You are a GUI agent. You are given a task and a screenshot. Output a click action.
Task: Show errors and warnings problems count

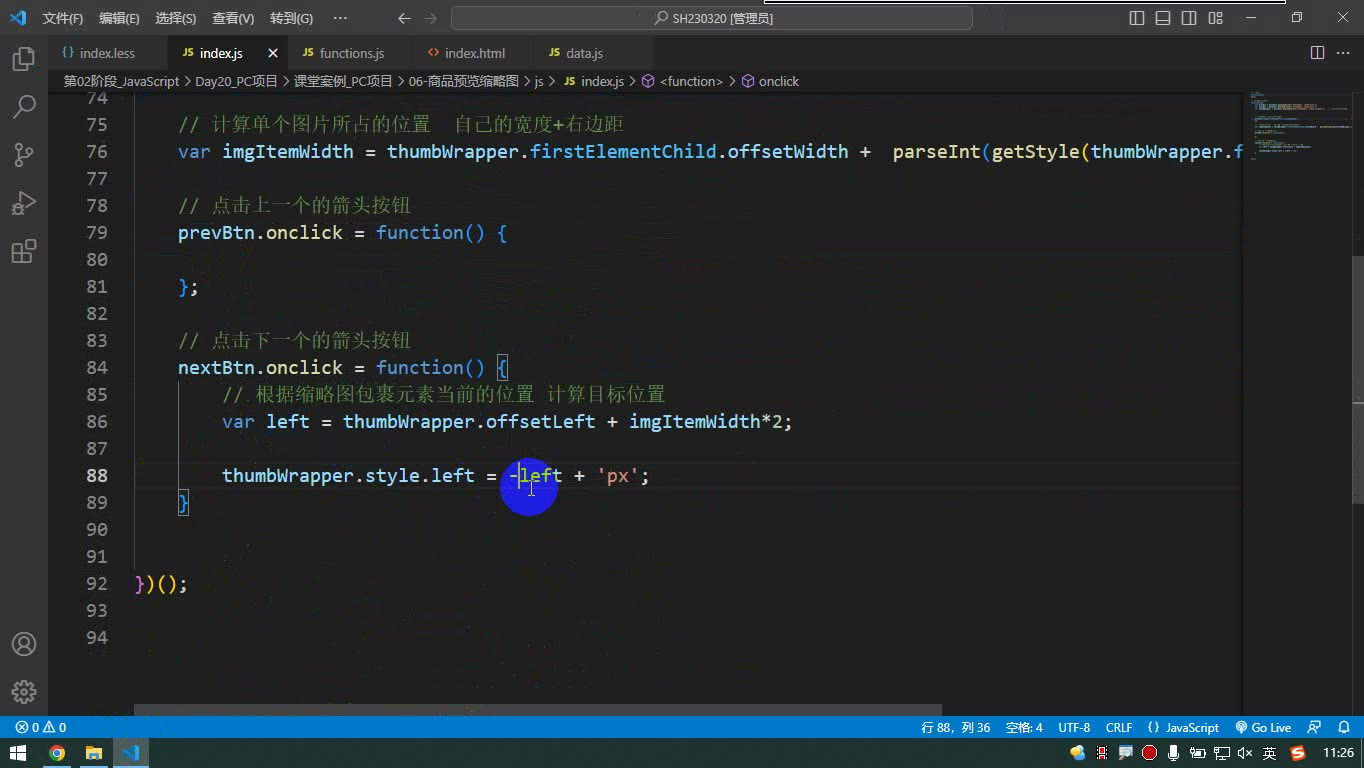pos(41,727)
